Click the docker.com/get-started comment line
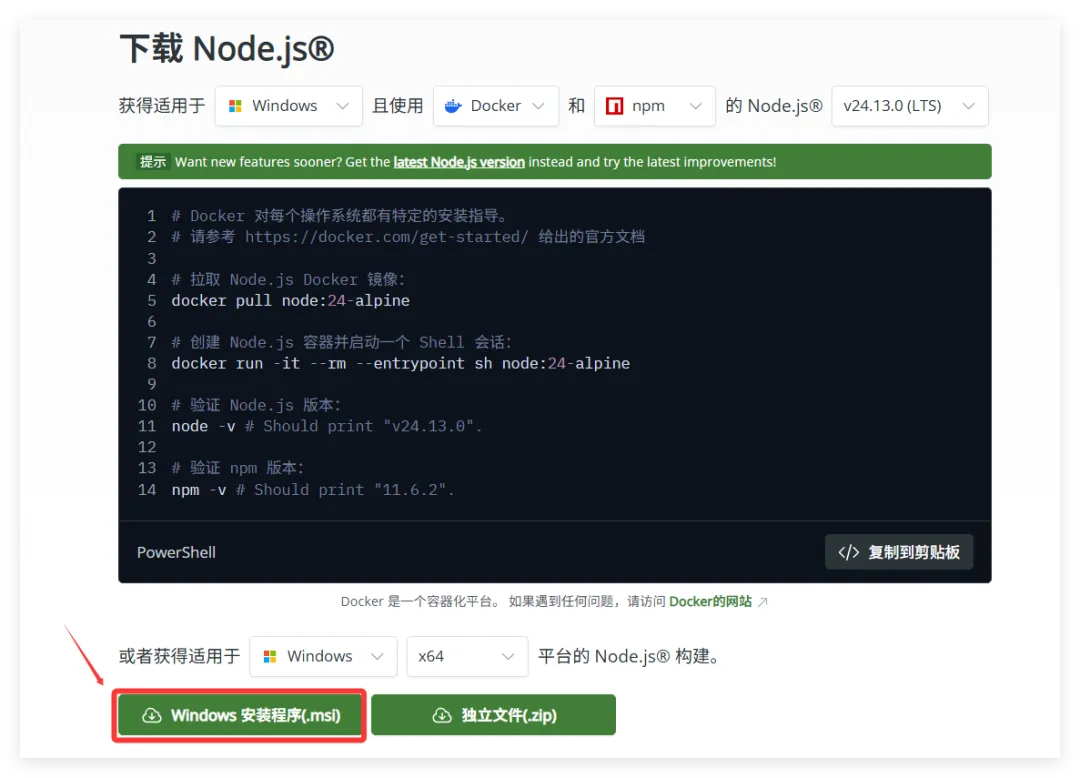The image size is (1080, 778). click(408, 237)
